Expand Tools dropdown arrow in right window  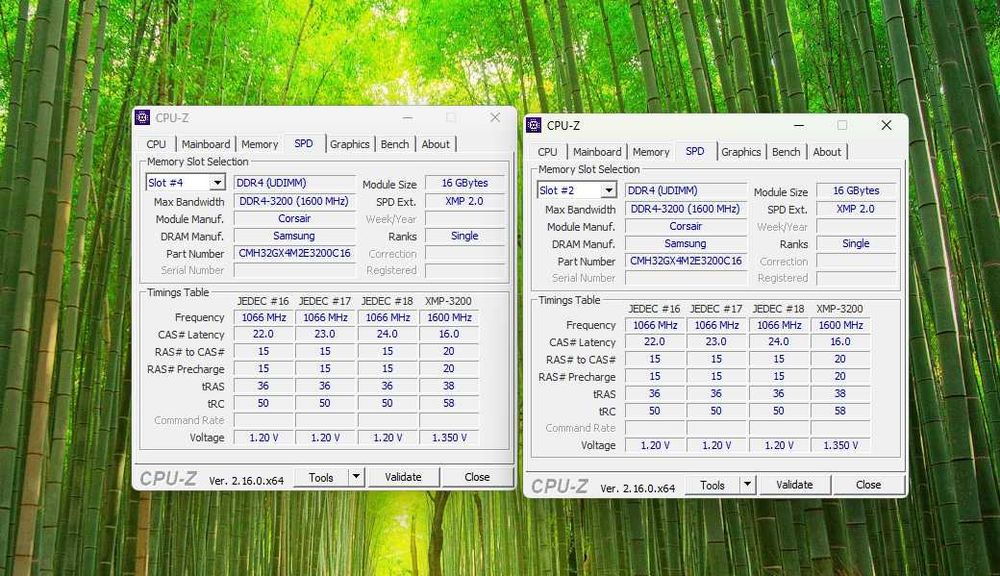pos(747,485)
